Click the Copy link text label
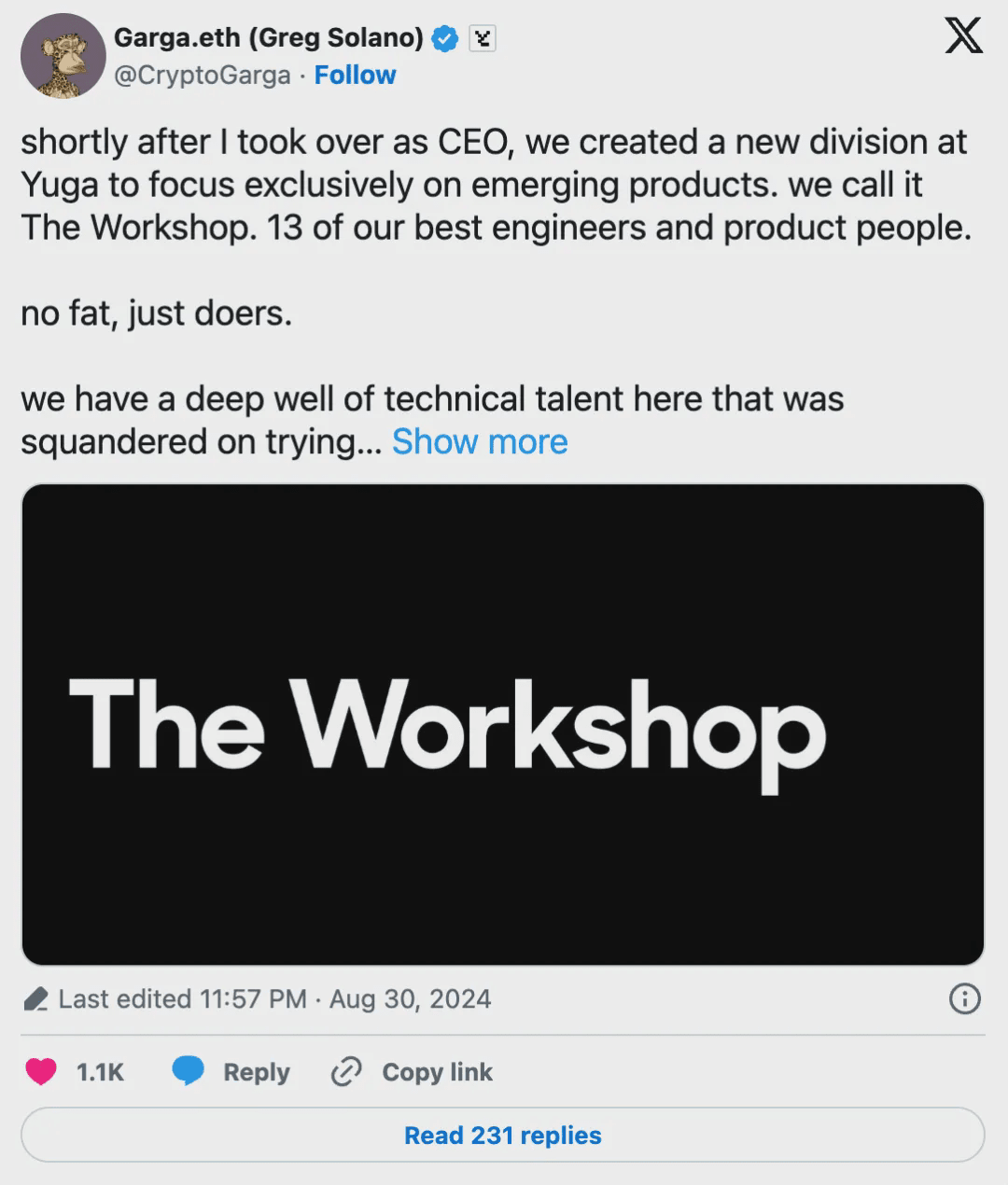 coord(437,1072)
